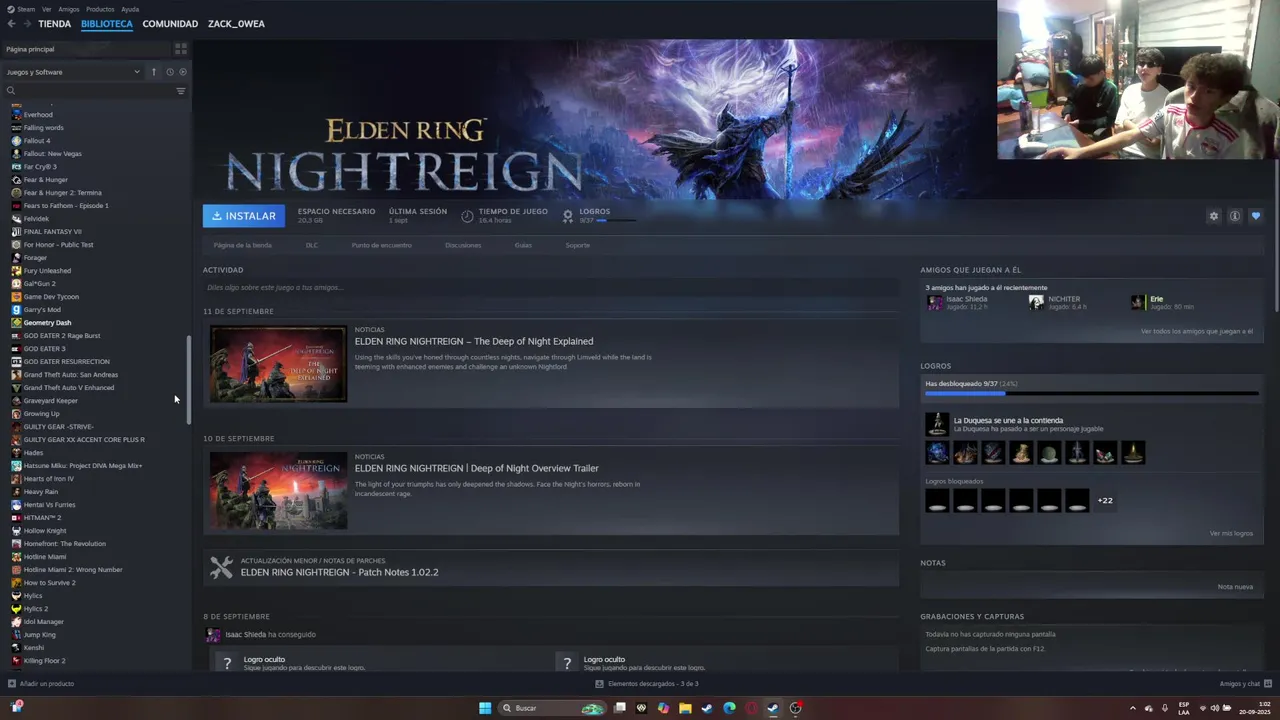Toggle the ready-to-play filter
This screenshot has height=720, width=1280.
(x=182, y=72)
